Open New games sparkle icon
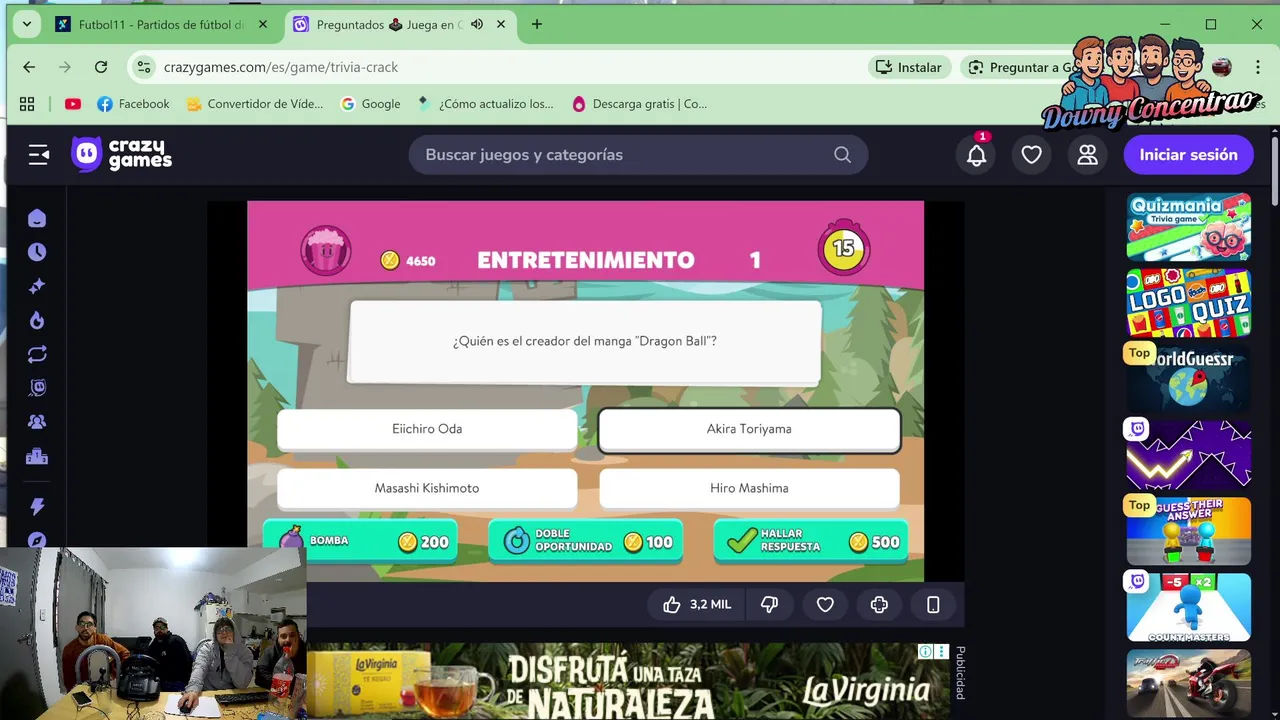This screenshot has height=720, width=1280. point(37,286)
